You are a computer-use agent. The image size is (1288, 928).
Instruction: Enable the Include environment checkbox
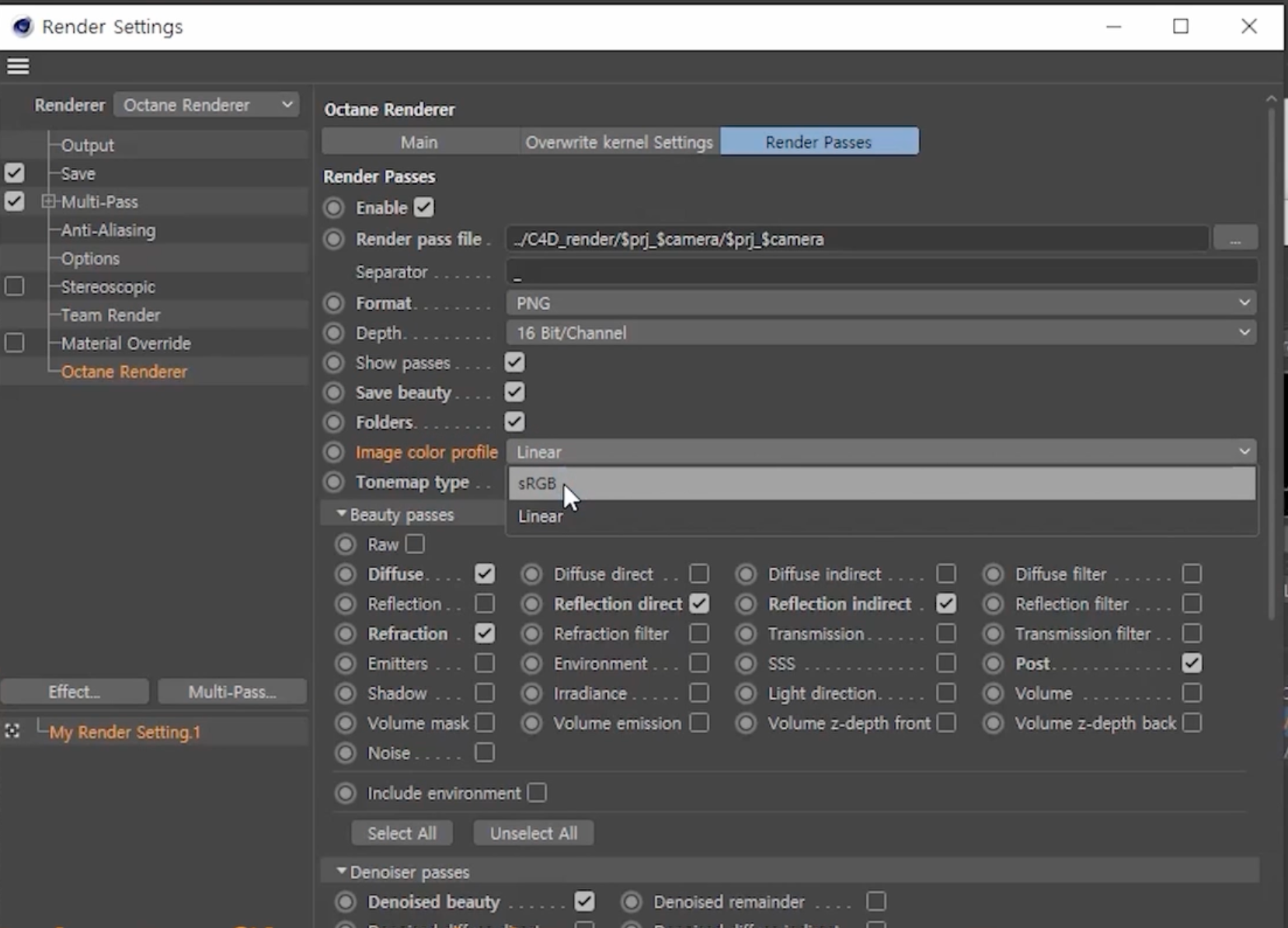coord(537,793)
